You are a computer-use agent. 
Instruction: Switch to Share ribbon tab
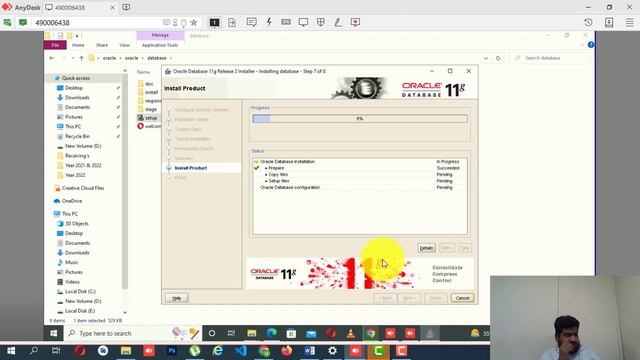102,45
